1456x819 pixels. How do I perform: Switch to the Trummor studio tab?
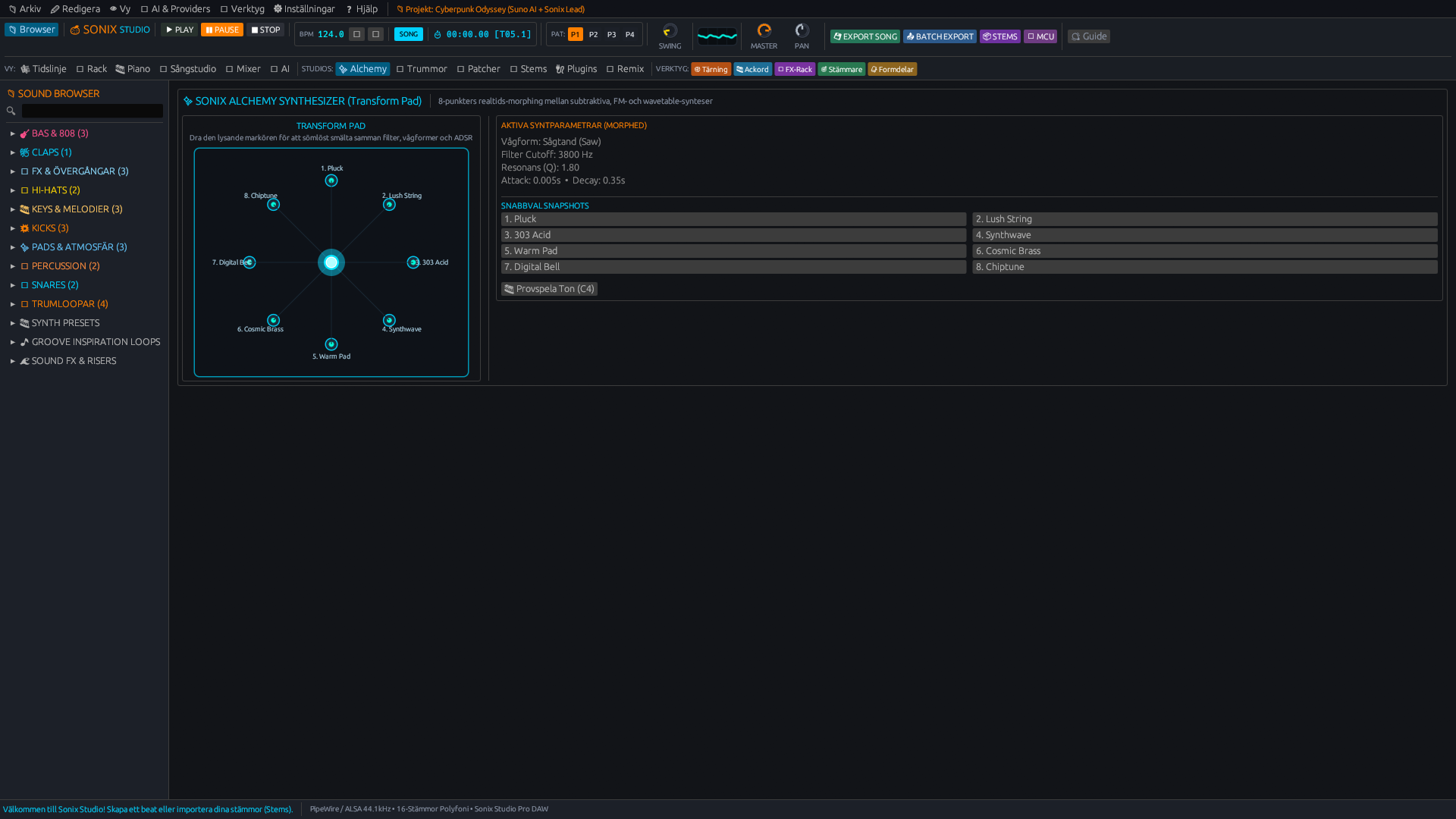pyautogui.click(x=422, y=69)
